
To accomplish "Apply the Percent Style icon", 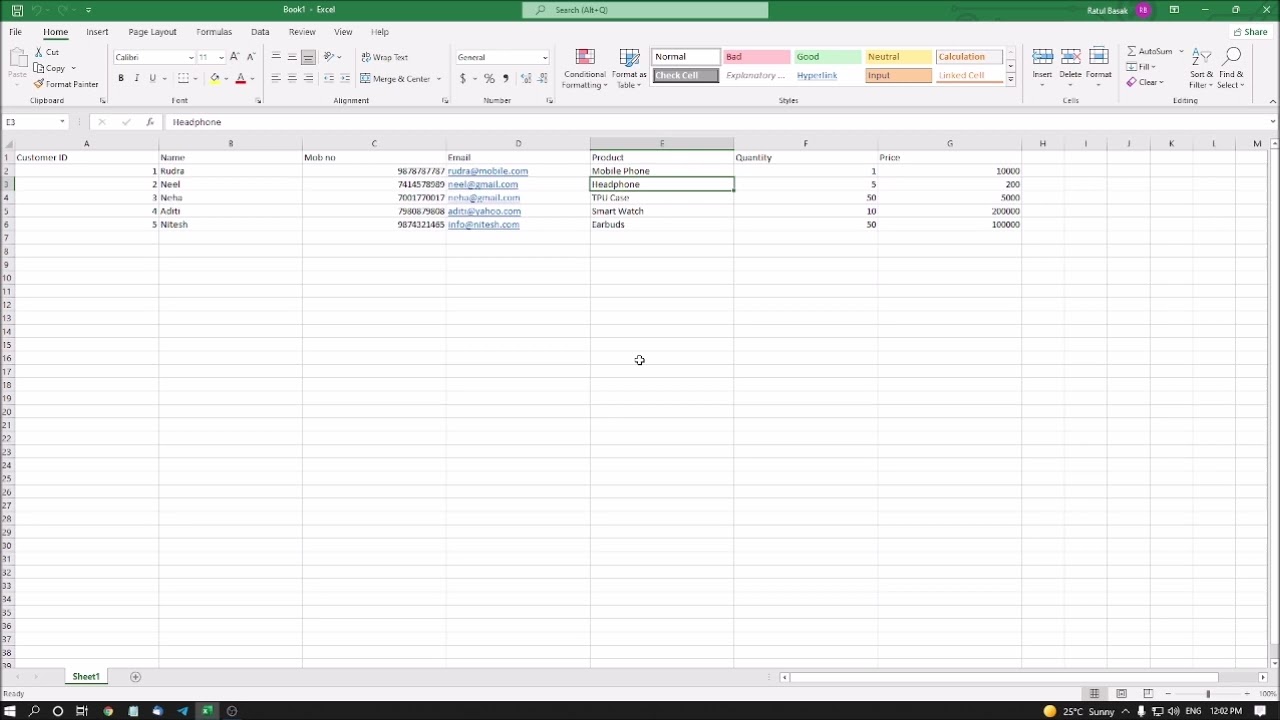I will tap(489, 78).
